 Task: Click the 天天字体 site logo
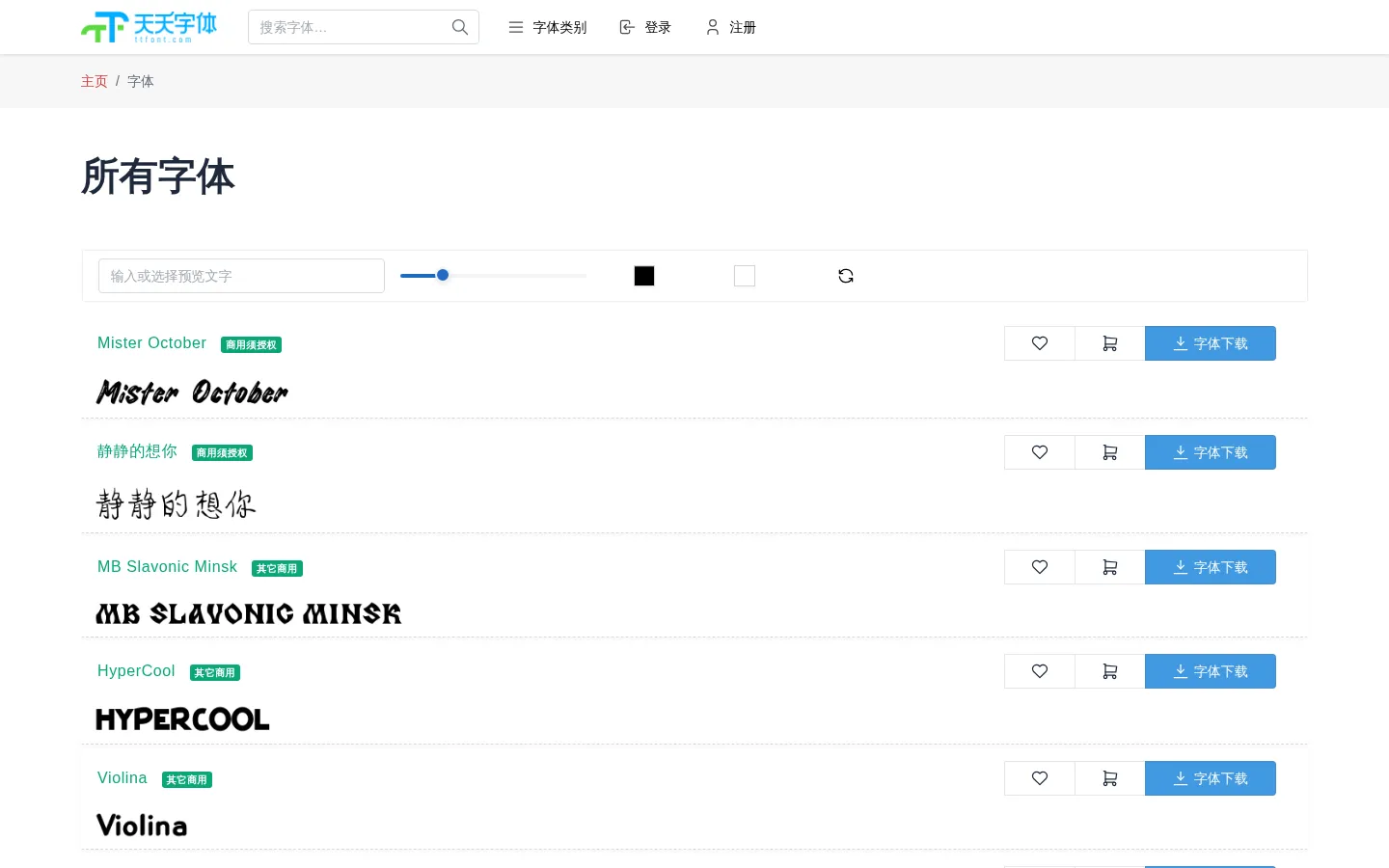coord(150,27)
